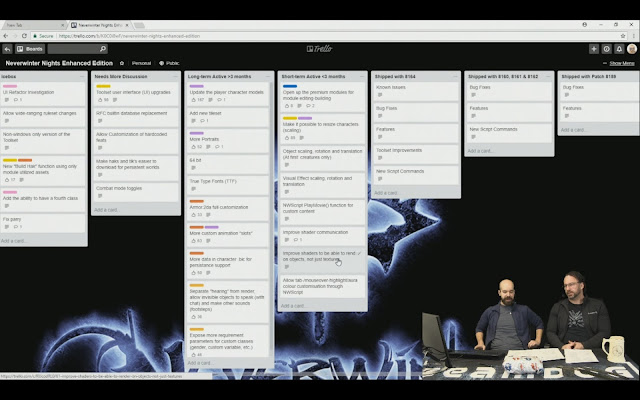The image size is (640, 400).
Task: Open Armor.2da full customization card
Action: (x=229, y=208)
